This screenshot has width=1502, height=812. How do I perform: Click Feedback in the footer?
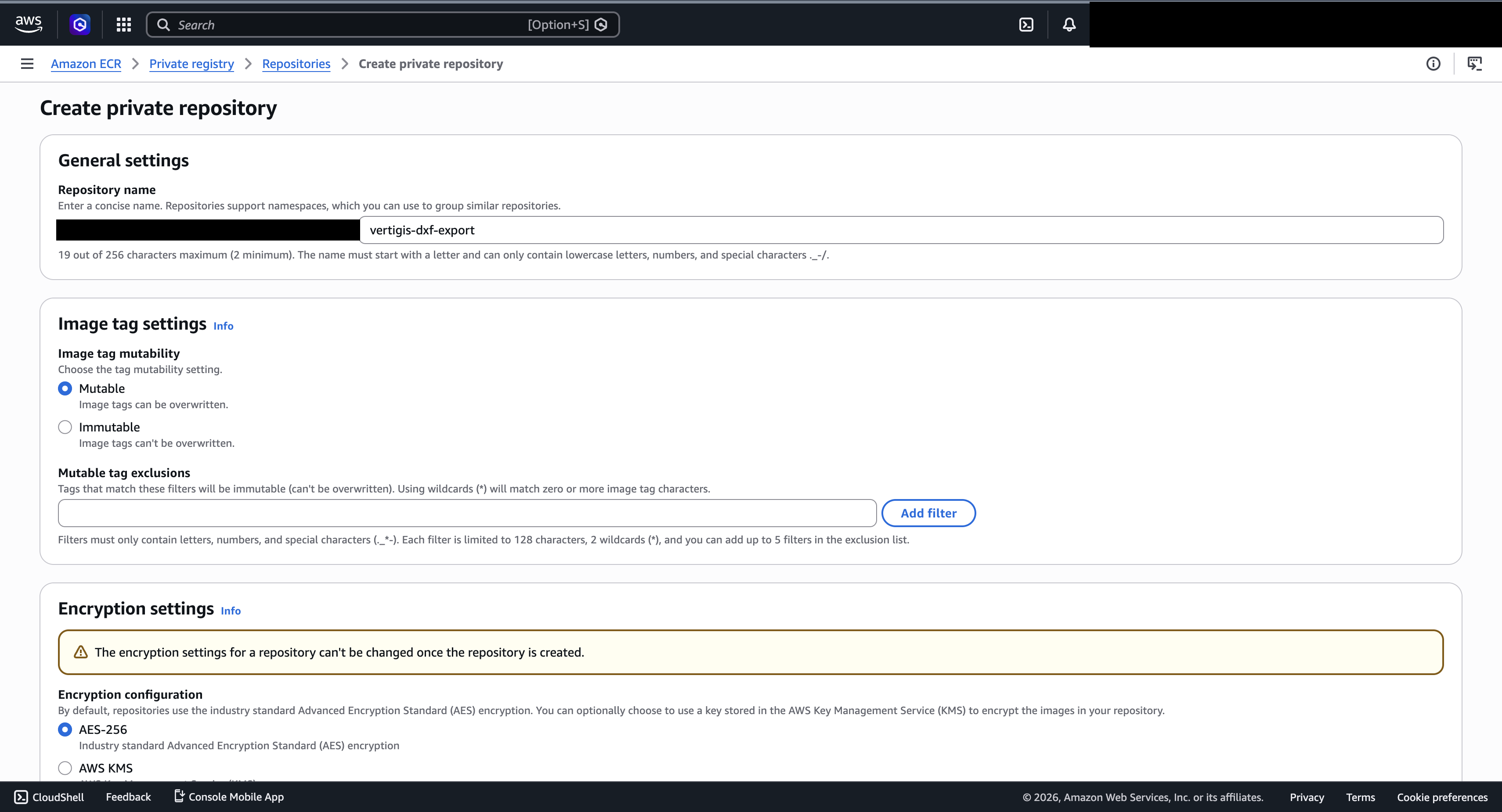pyautogui.click(x=128, y=797)
